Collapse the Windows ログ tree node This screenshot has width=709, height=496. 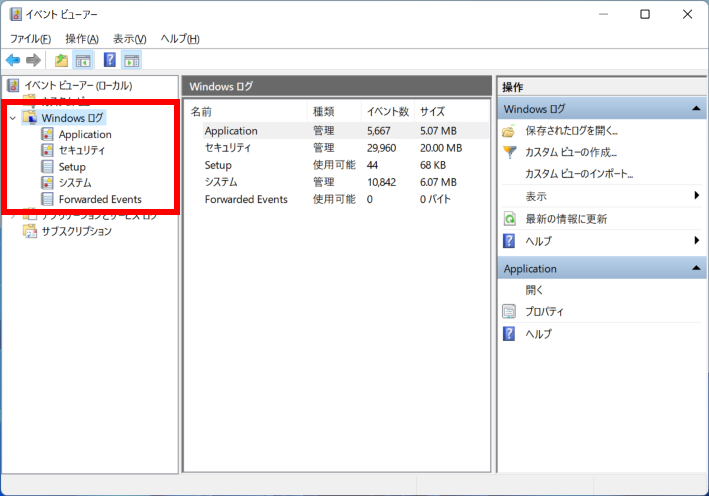13,118
